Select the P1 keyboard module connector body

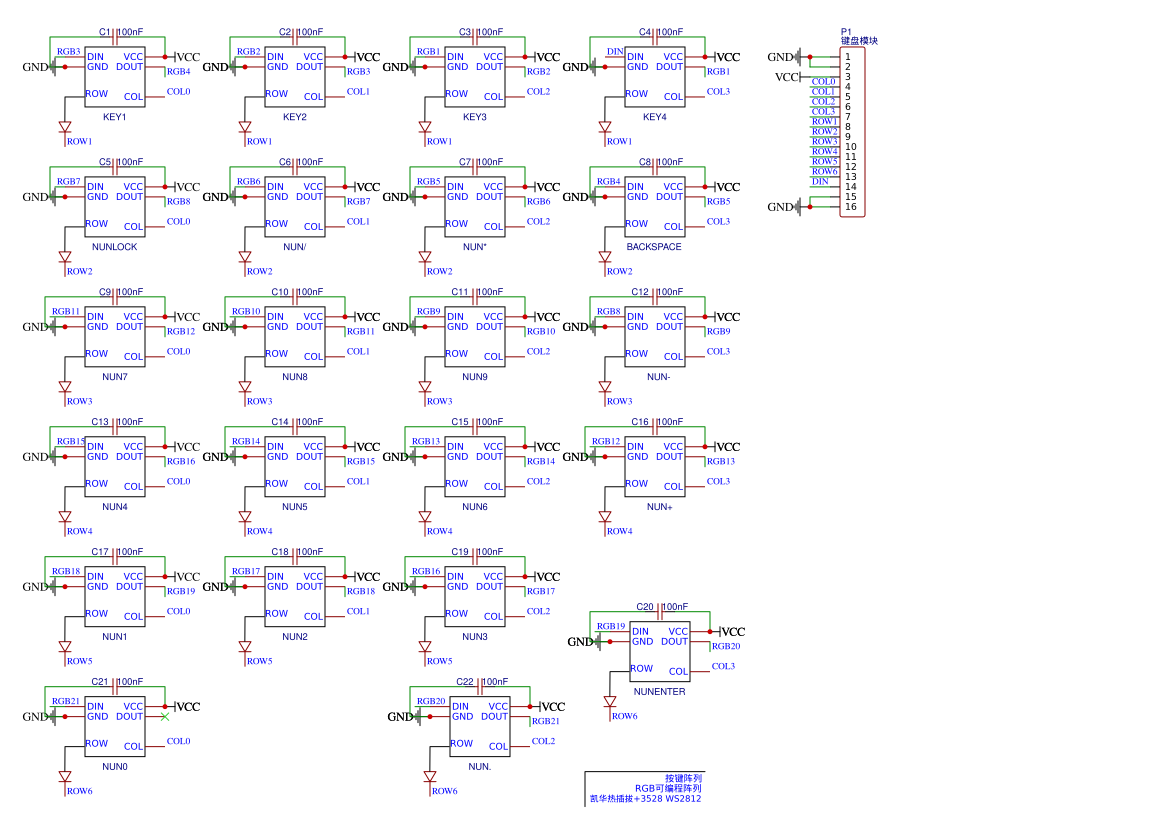(853, 131)
